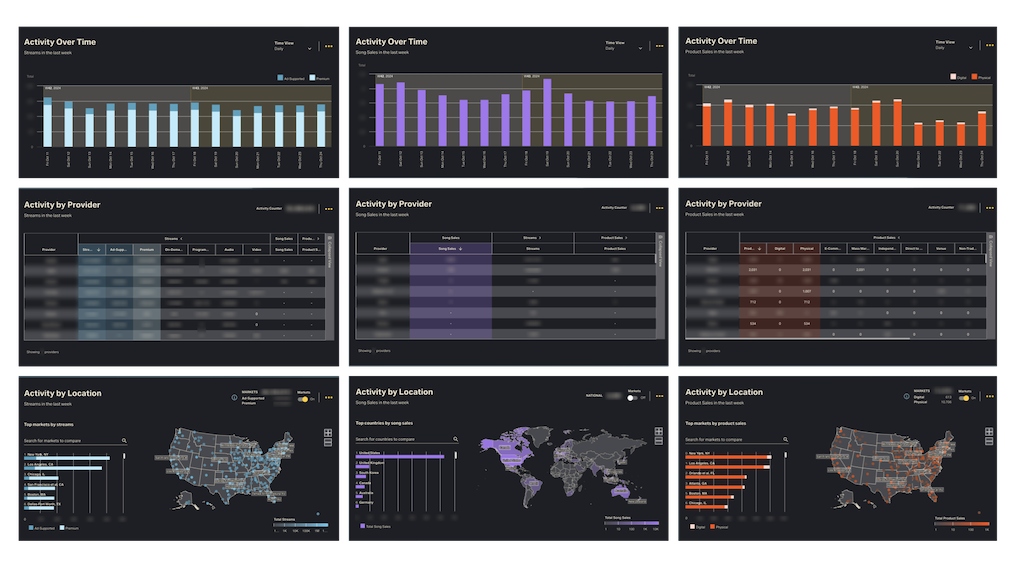Open the three-dot menu in Song Sales Activity Over Time

pos(659,46)
